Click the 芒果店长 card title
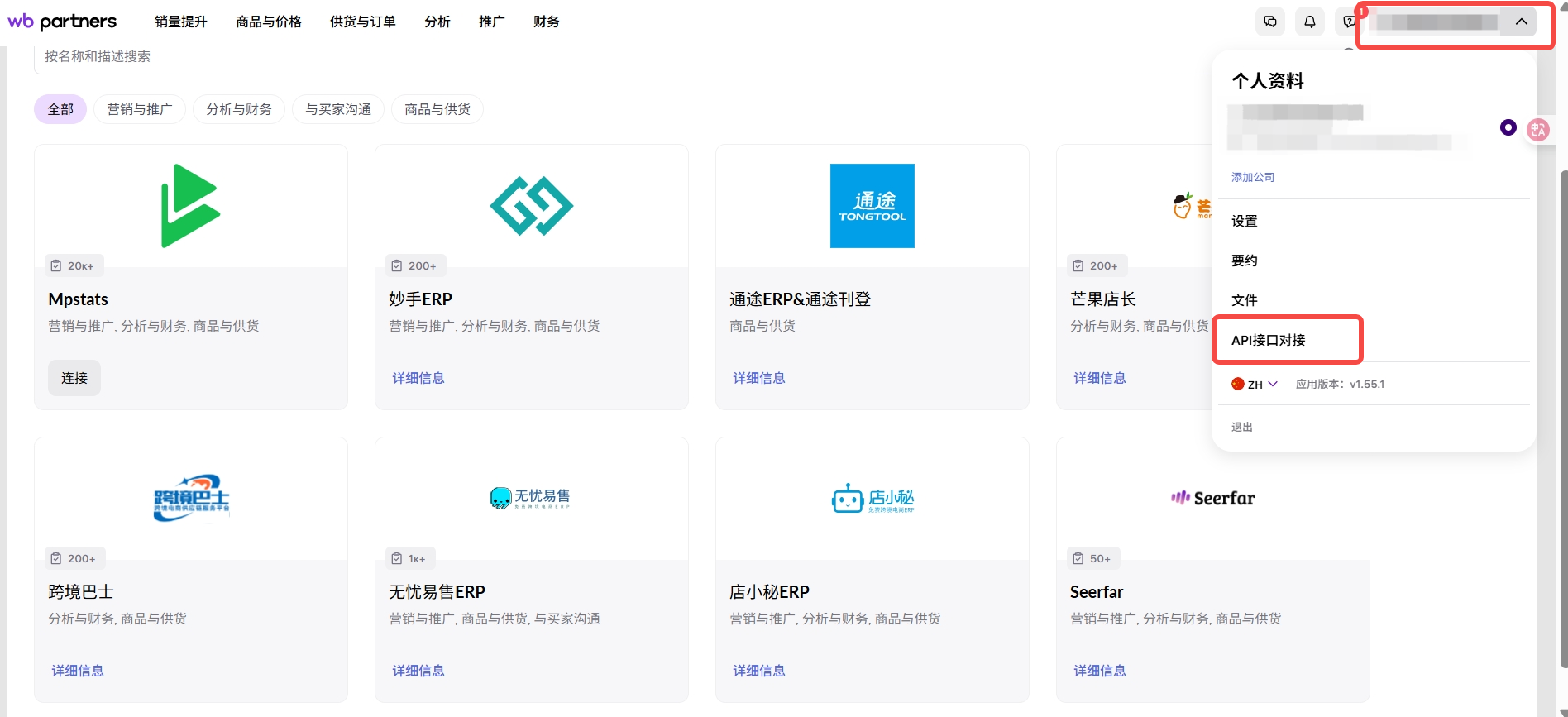Screen dimensions: 1568x717 pos(1103,299)
